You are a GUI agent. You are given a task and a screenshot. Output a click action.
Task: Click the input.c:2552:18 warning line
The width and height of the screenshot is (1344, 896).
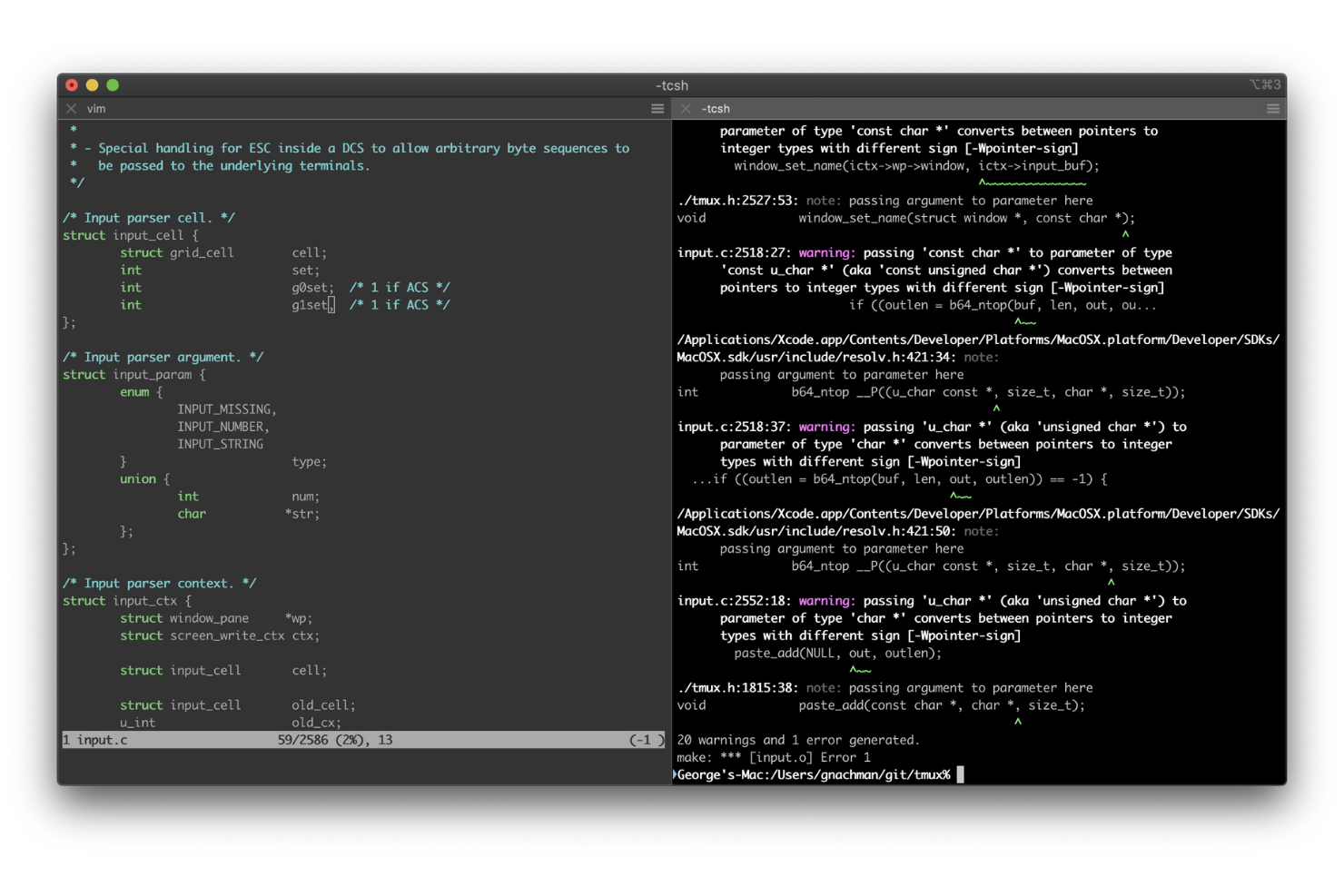[736, 600]
